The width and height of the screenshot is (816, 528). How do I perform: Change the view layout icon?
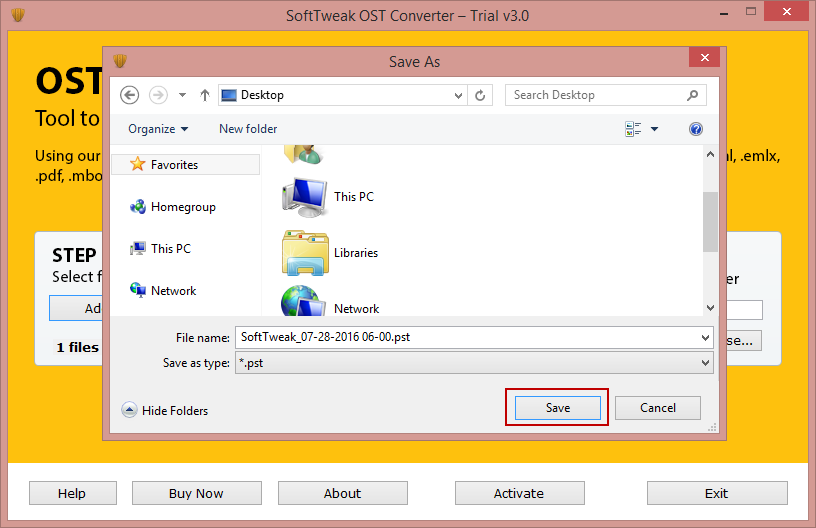pos(633,129)
